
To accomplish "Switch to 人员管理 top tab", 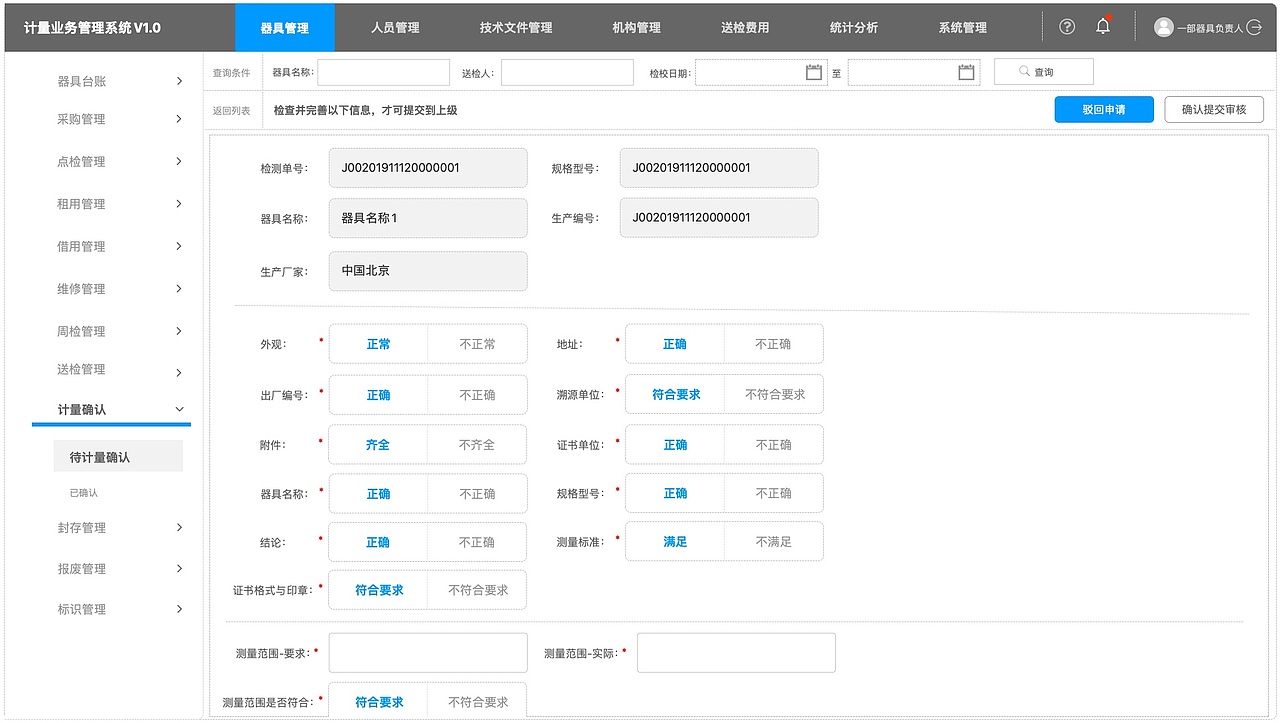I will pos(395,28).
